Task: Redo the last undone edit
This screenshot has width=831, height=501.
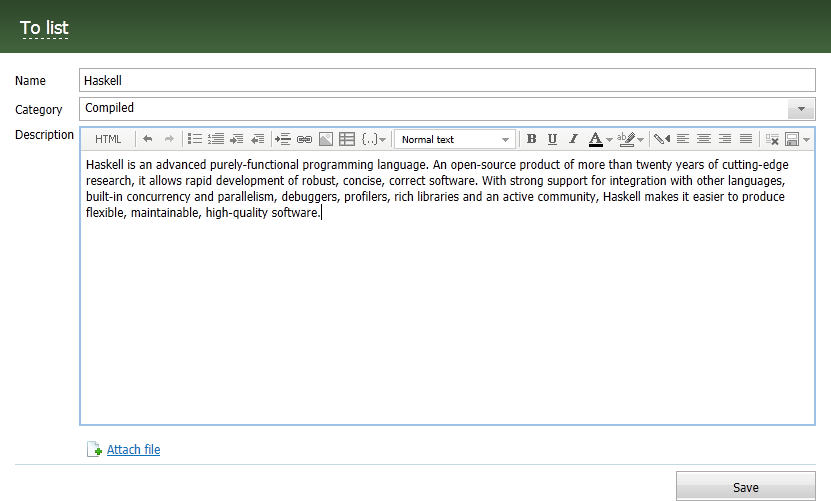Action: pyautogui.click(x=169, y=139)
